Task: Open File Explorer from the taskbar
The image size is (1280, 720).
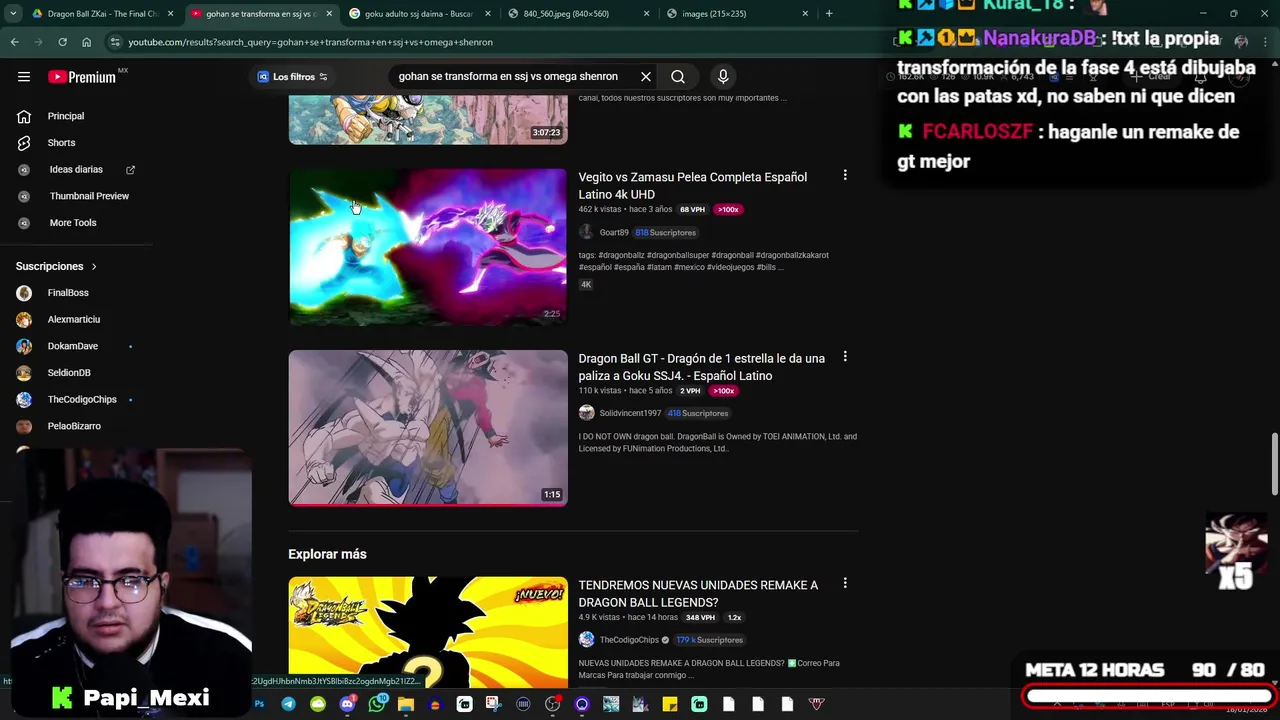Action: [x=405, y=704]
